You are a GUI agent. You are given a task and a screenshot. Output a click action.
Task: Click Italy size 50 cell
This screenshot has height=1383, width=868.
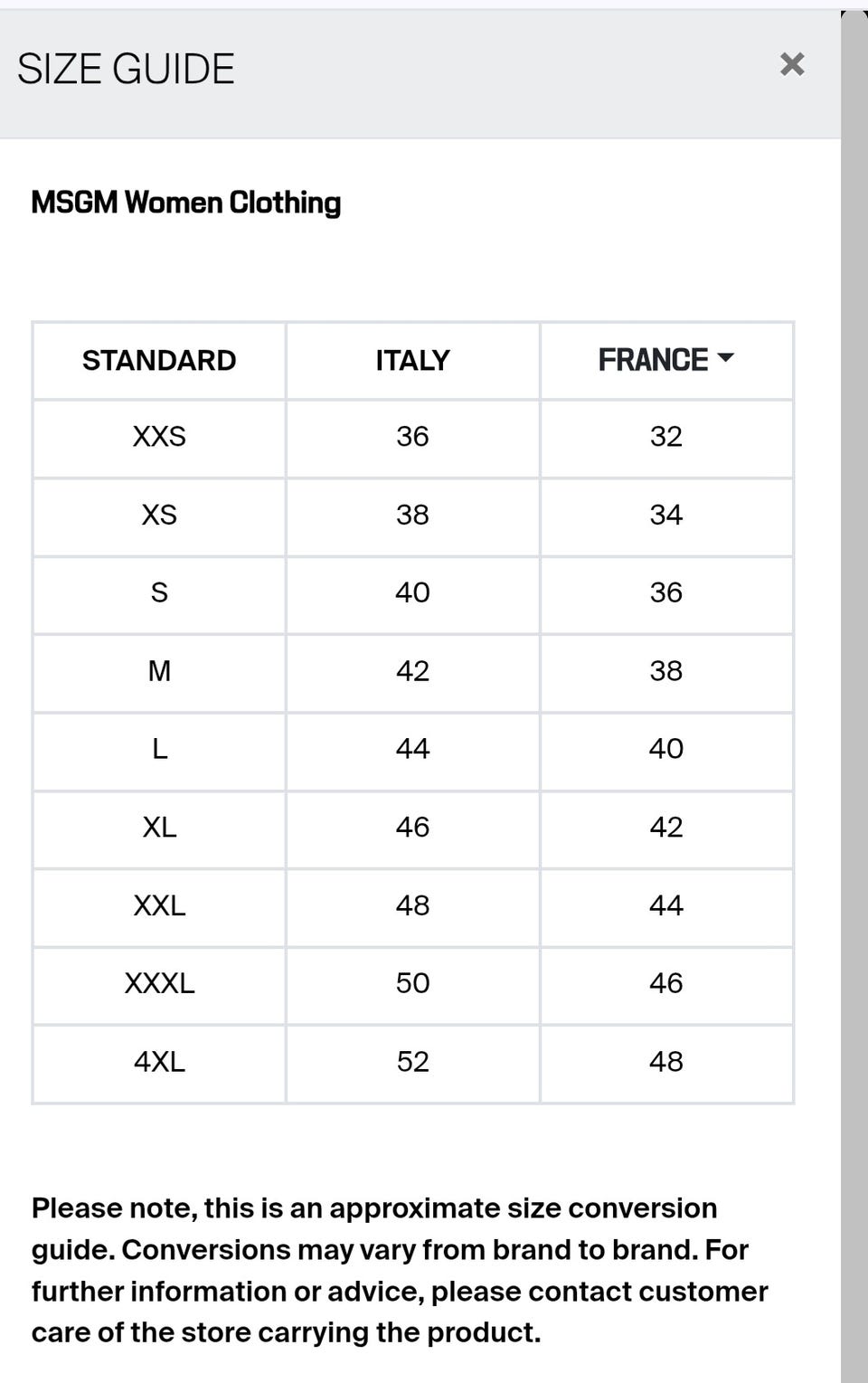pos(412,983)
